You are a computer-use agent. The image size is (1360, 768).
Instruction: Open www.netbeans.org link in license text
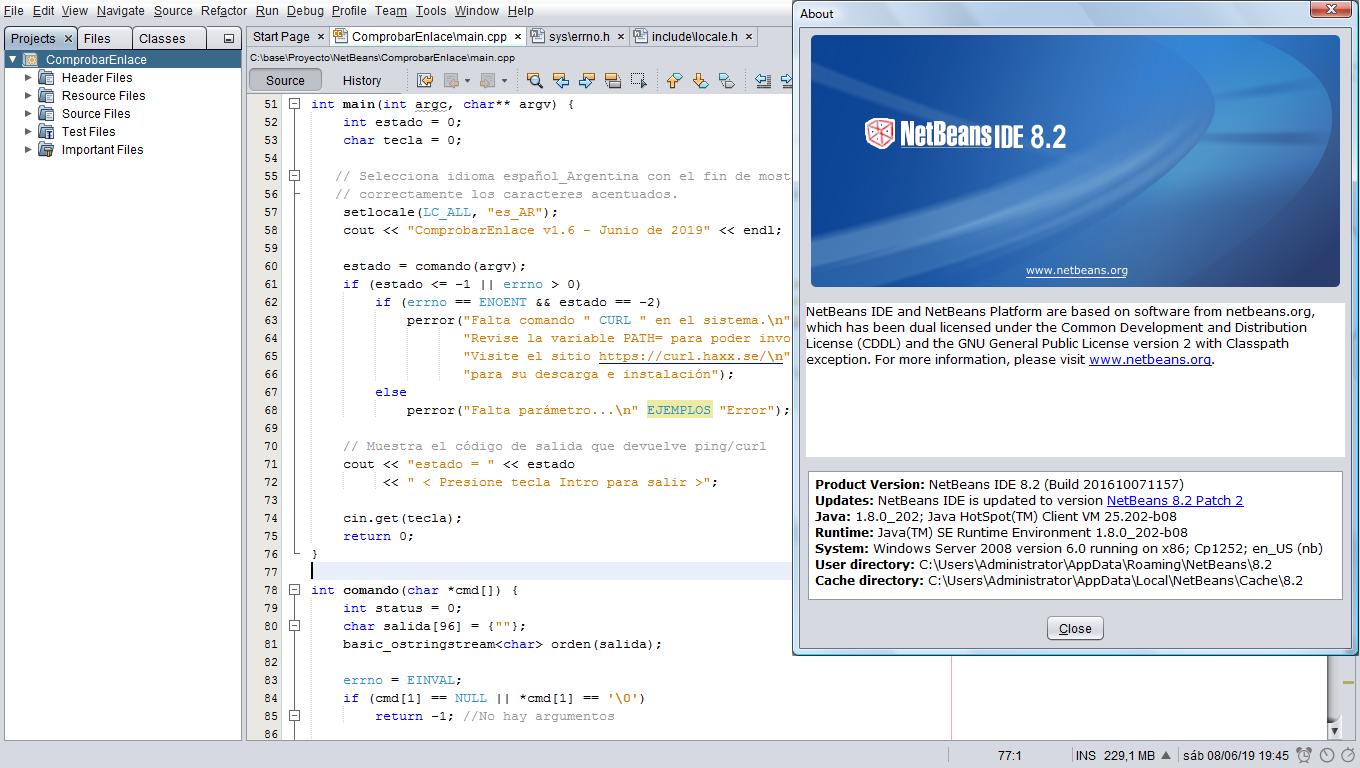[1150, 360]
